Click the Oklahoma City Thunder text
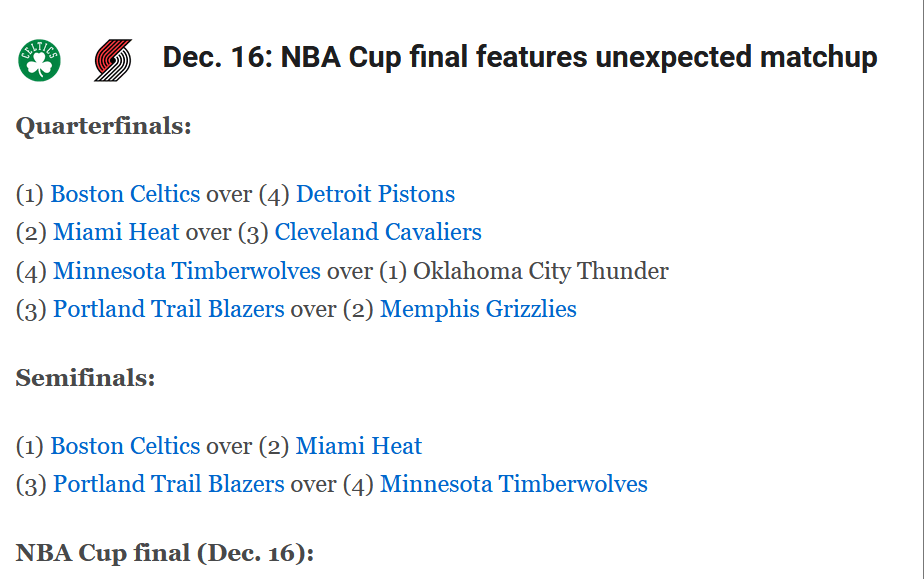This screenshot has height=579, width=924. coord(541,271)
